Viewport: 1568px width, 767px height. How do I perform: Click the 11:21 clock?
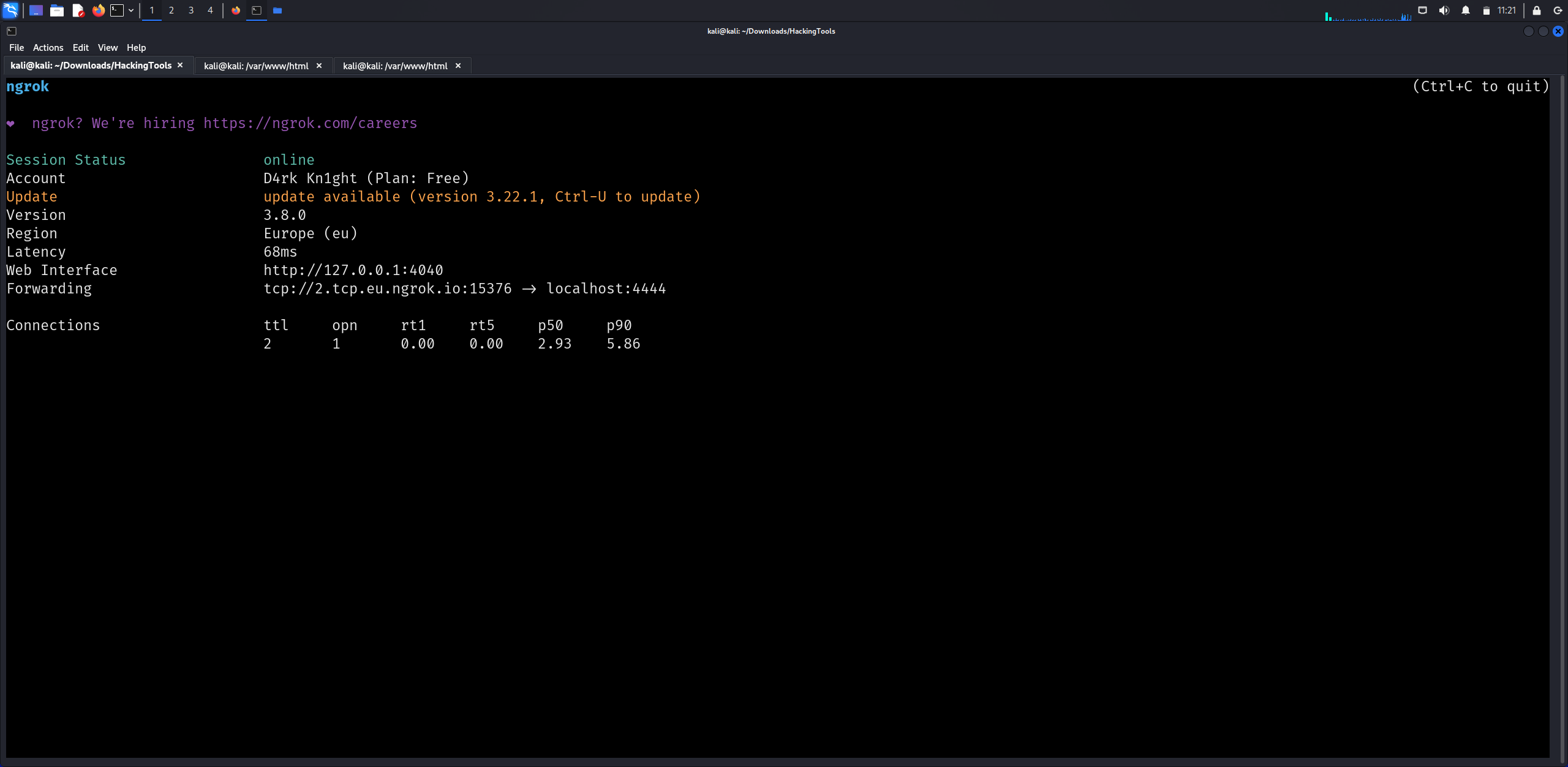(1507, 10)
